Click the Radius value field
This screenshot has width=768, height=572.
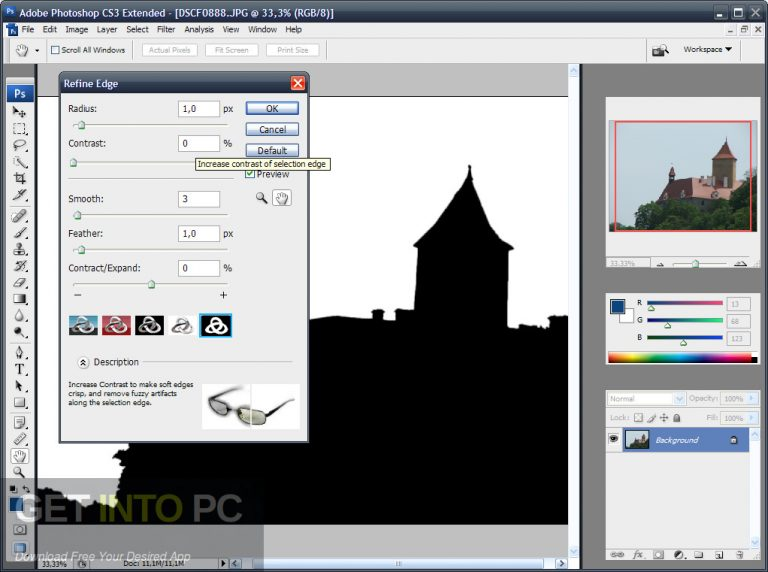coord(199,109)
